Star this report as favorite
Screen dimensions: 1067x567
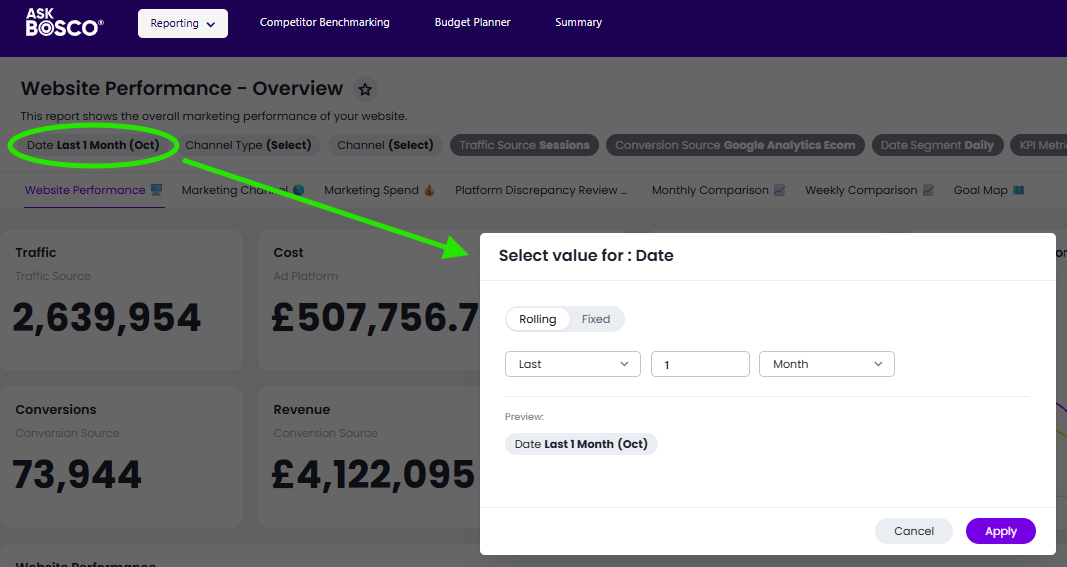tap(366, 89)
